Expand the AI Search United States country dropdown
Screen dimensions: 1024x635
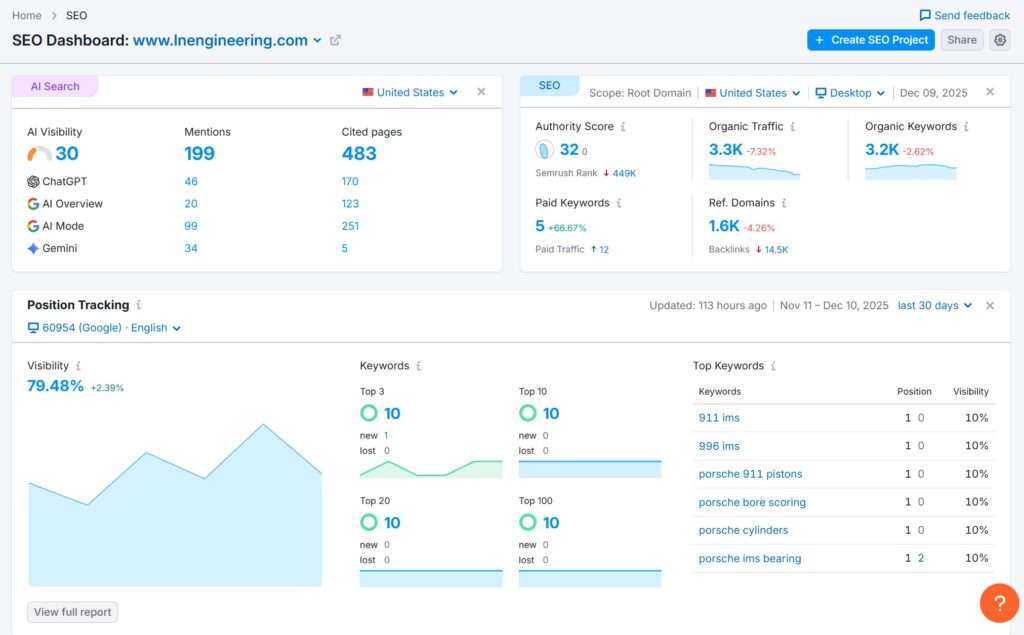(410, 92)
